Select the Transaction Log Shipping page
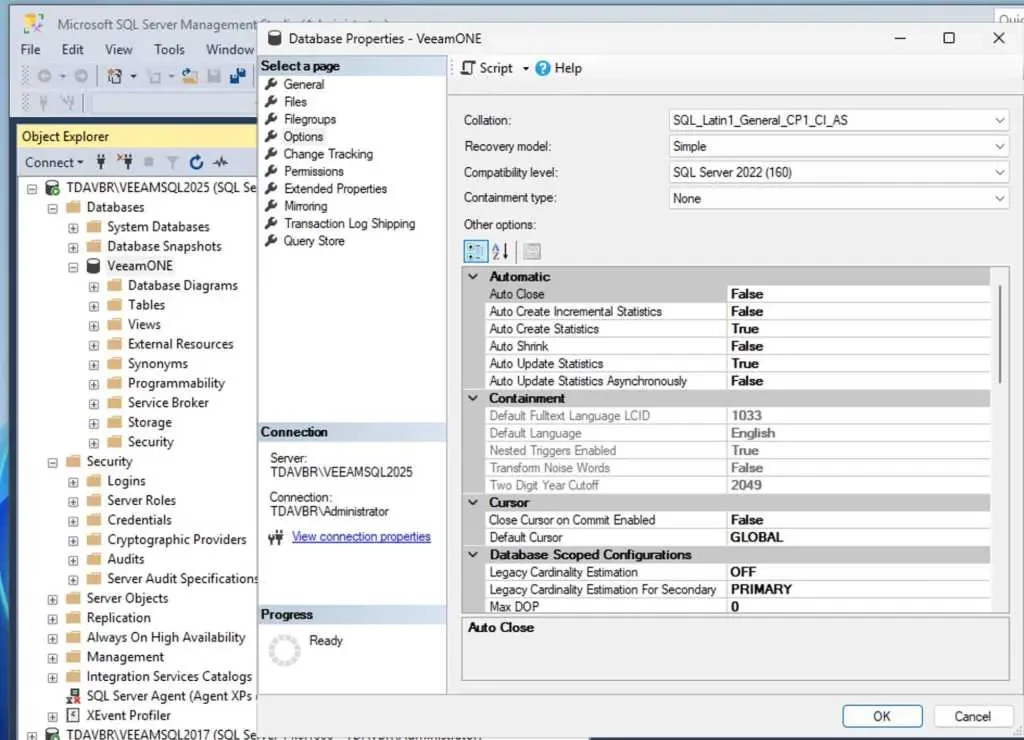The height and width of the screenshot is (740, 1024). click(349, 223)
